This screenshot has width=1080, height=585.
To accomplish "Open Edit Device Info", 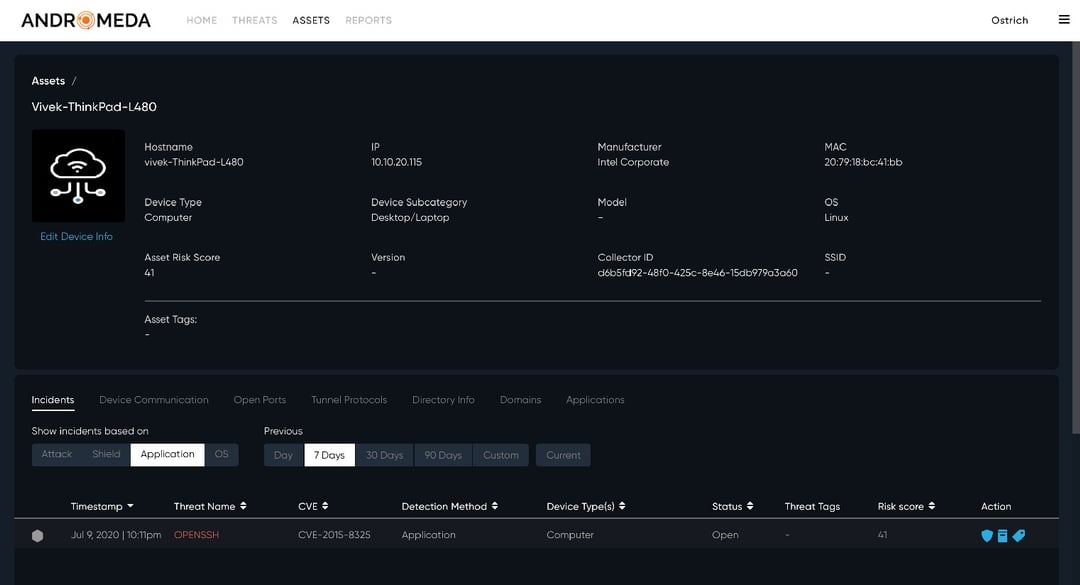I will click(78, 236).
